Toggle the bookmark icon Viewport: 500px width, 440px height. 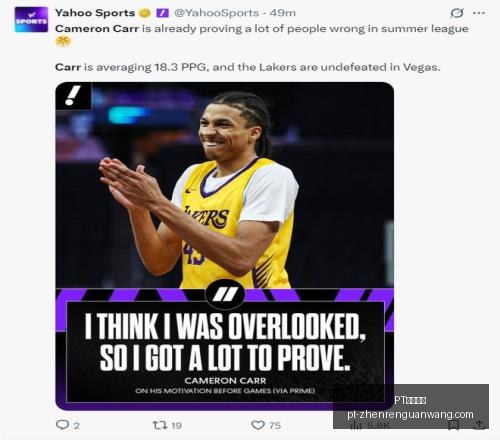coord(453,425)
